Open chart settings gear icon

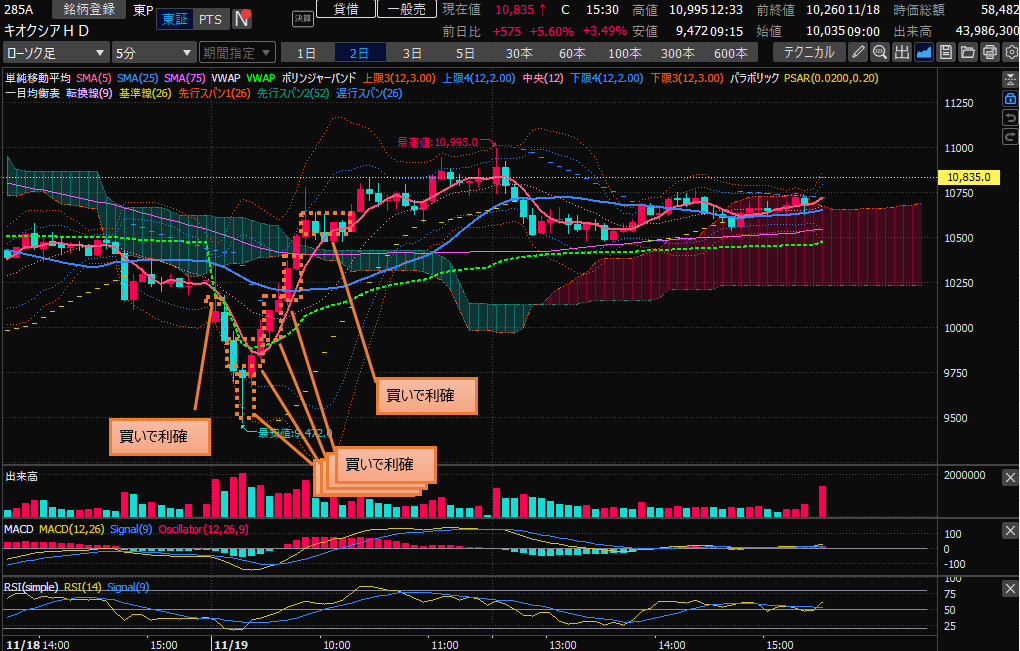[1010, 52]
